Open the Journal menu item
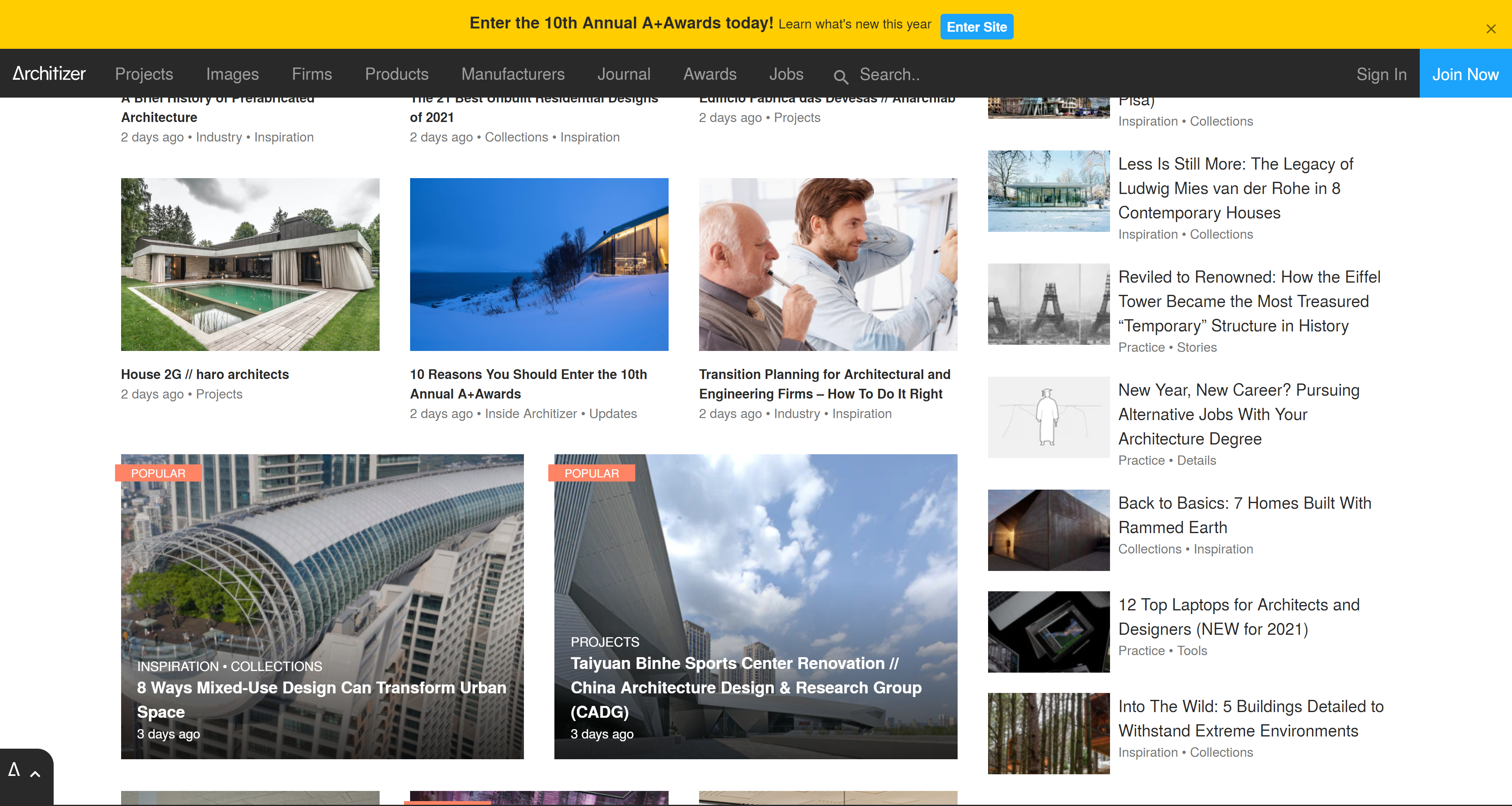Viewport: 1512px width, 806px height. [623, 74]
